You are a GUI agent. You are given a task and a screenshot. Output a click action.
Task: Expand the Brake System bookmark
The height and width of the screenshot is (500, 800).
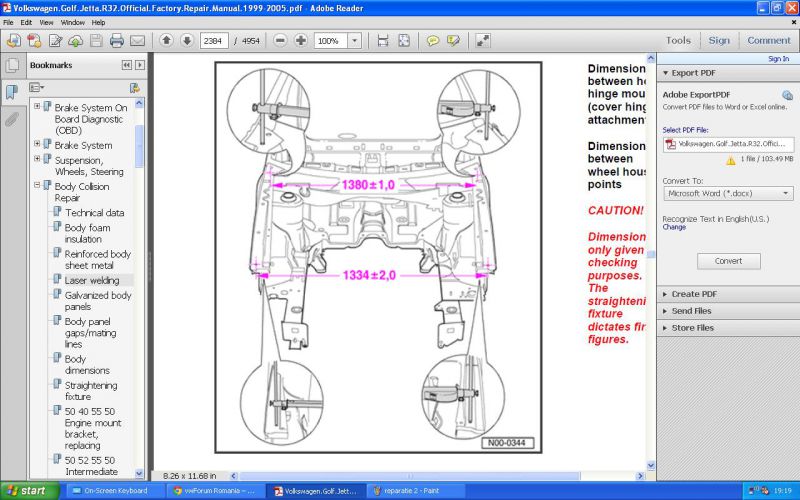coord(37,145)
